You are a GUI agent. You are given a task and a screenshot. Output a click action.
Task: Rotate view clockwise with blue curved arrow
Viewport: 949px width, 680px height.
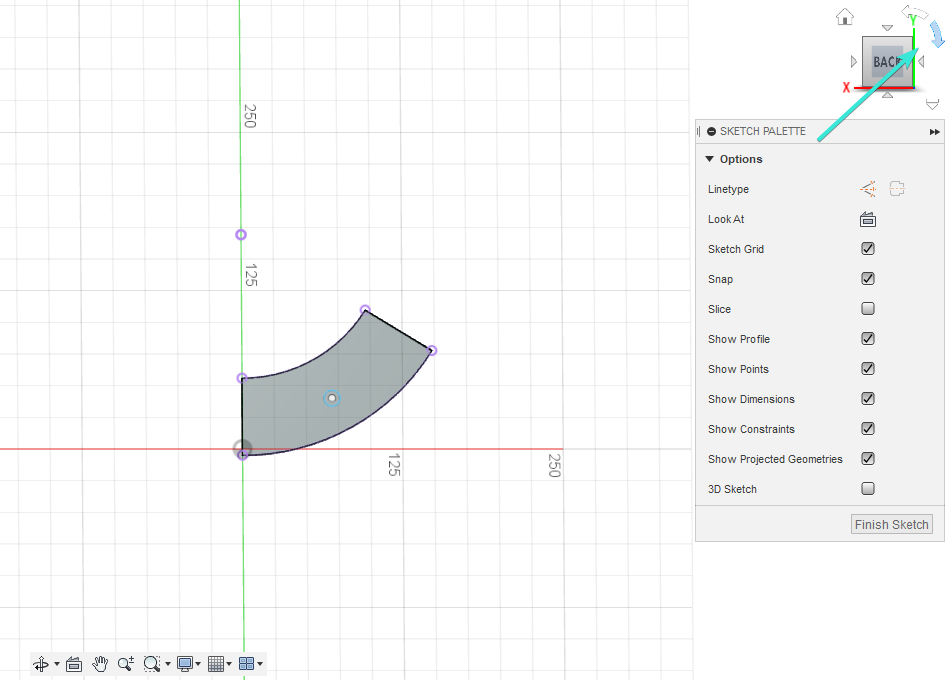[x=937, y=34]
